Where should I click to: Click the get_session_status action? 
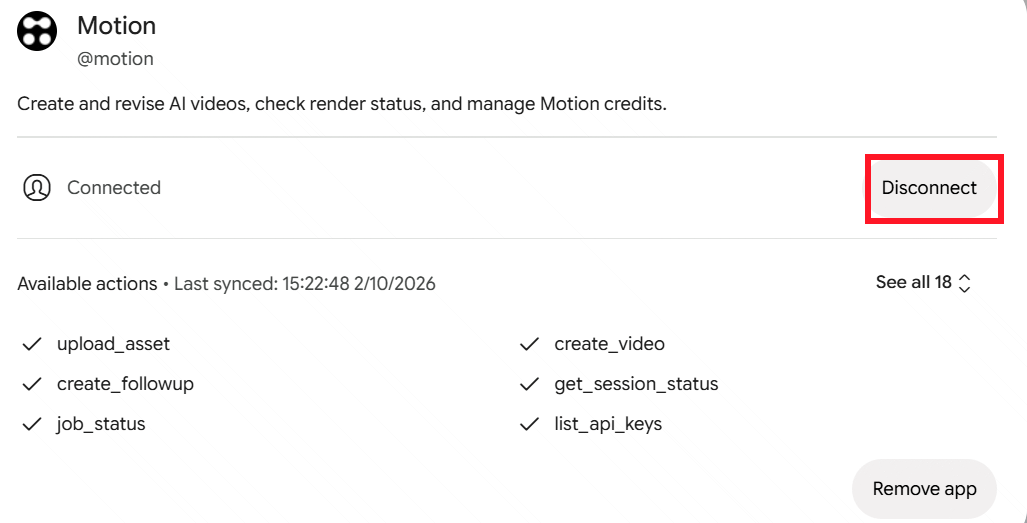(636, 384)
